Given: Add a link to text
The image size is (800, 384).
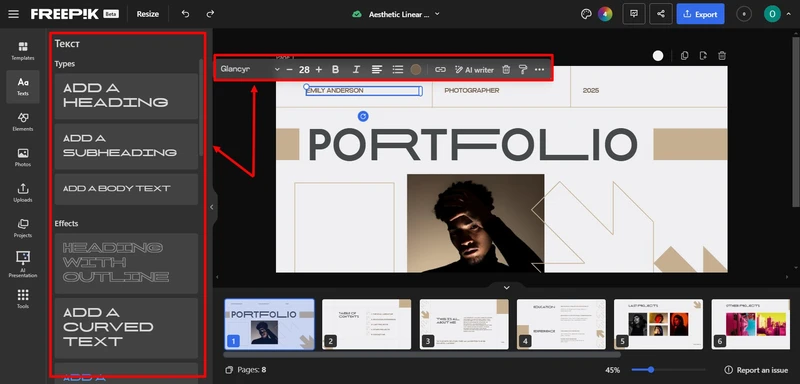Looking at the screenshot, I should 440,69.
